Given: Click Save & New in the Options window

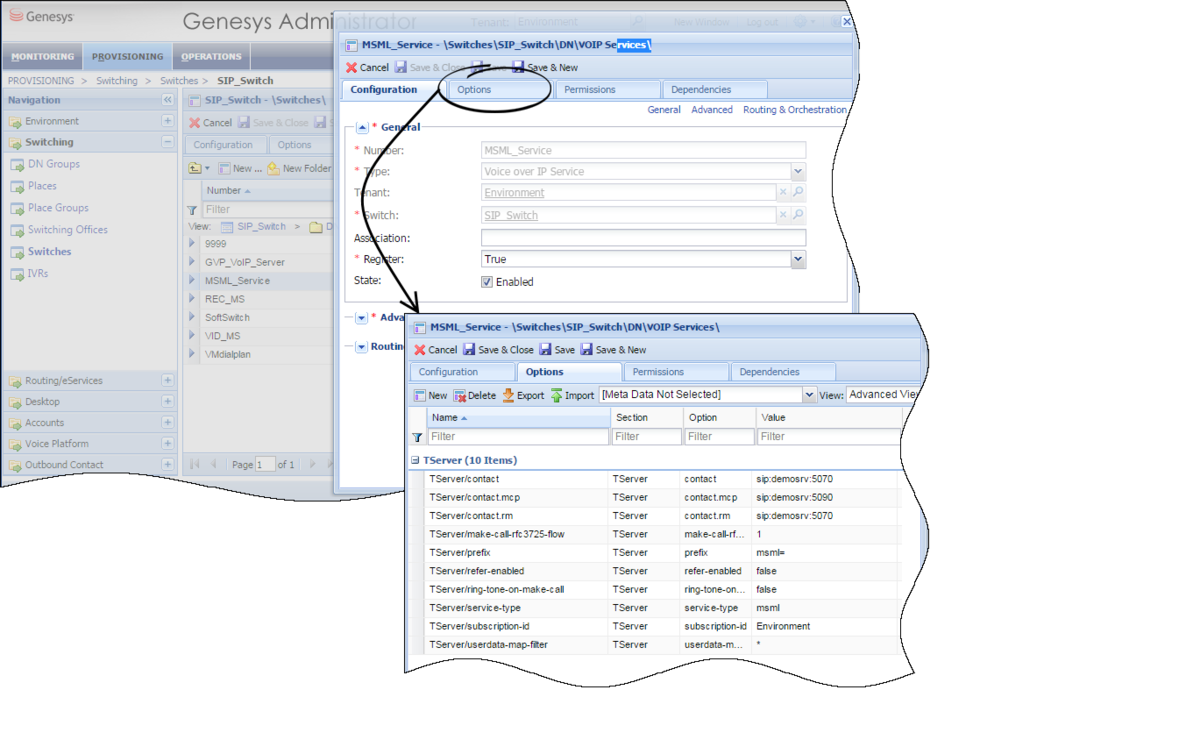Looking at the screenshot, I should click(613, 350).
